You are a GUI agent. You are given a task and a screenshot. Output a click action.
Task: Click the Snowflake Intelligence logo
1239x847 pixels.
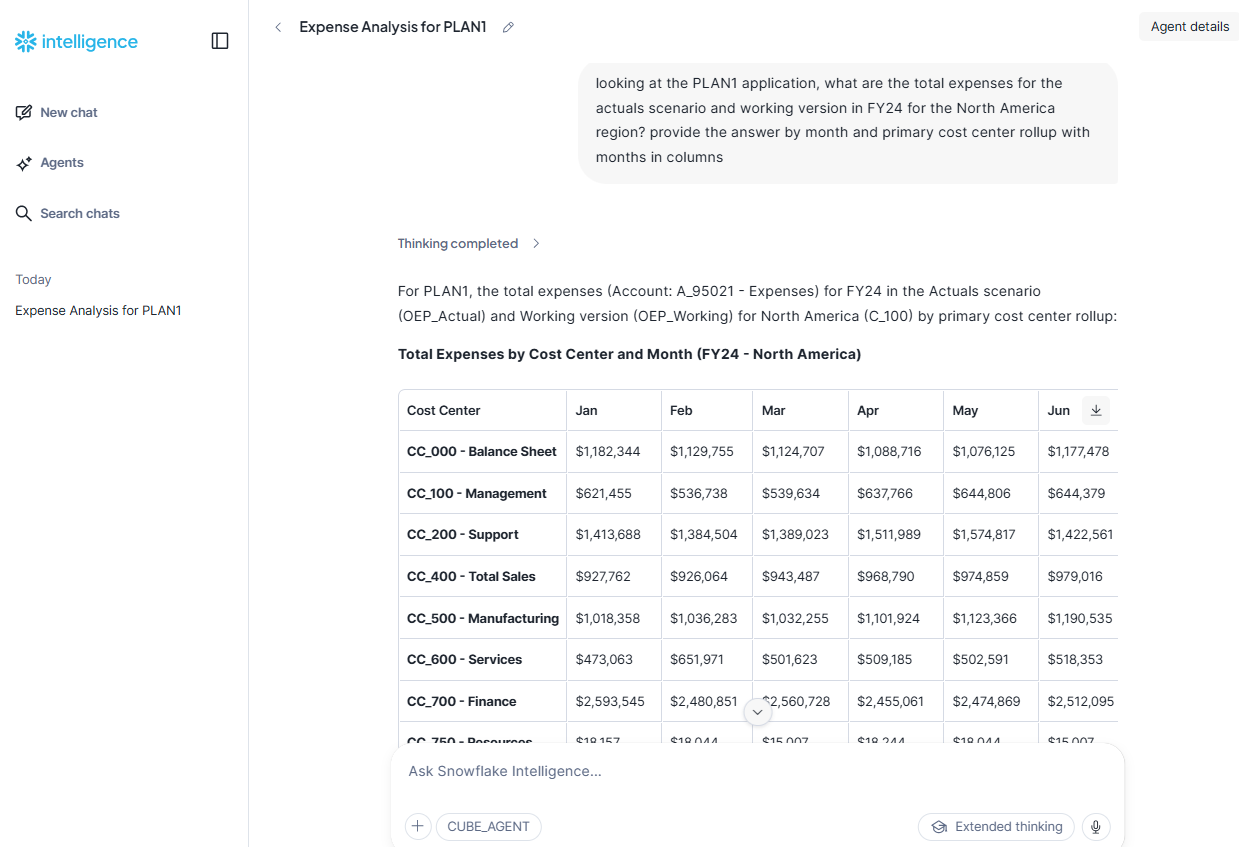[x=76, y=42]
